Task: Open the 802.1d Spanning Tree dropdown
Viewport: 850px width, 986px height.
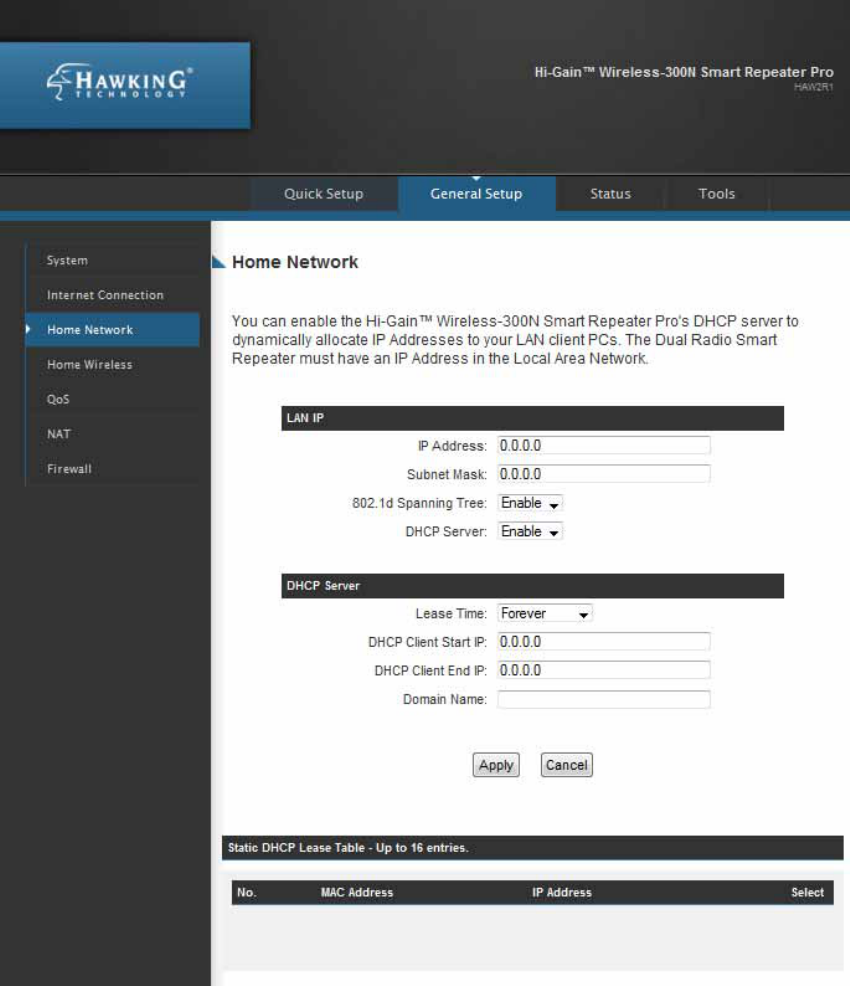Action: point(530,503)
